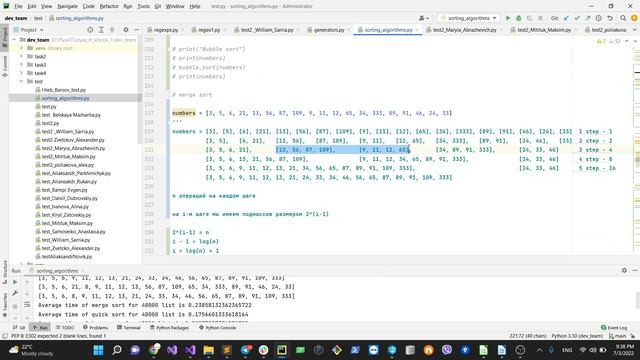Open the Tools menu
The height and width of the screenshot is (360, 640).
[143, 6]
